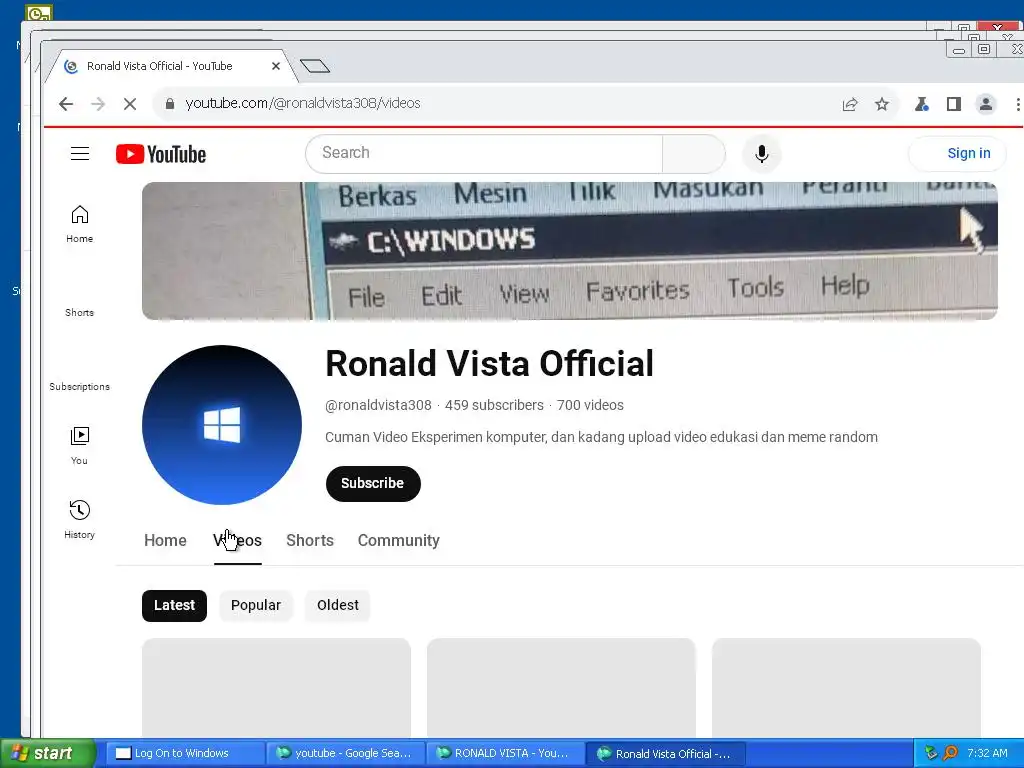
Task: Open second loading video thumbnail
Action: (561, 688)
